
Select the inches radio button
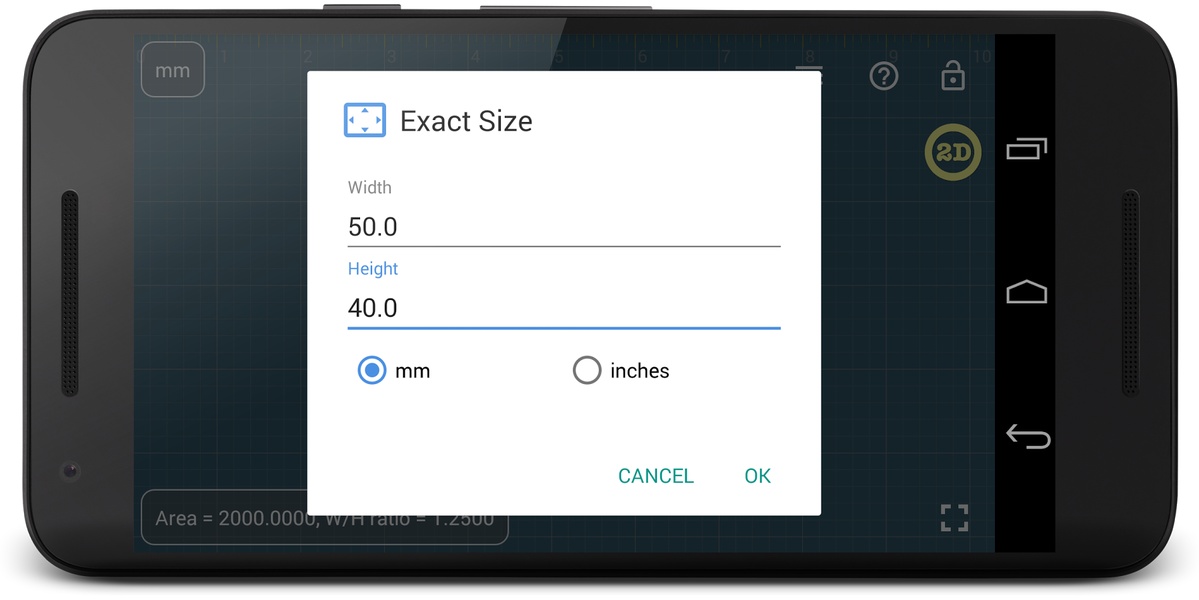coord(587,371)
